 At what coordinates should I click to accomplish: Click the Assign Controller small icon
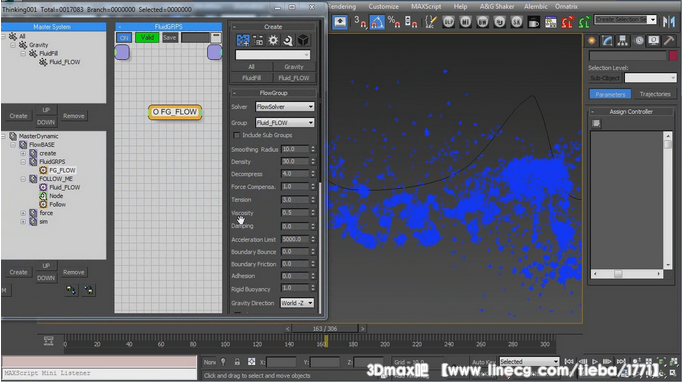point(596,123)
